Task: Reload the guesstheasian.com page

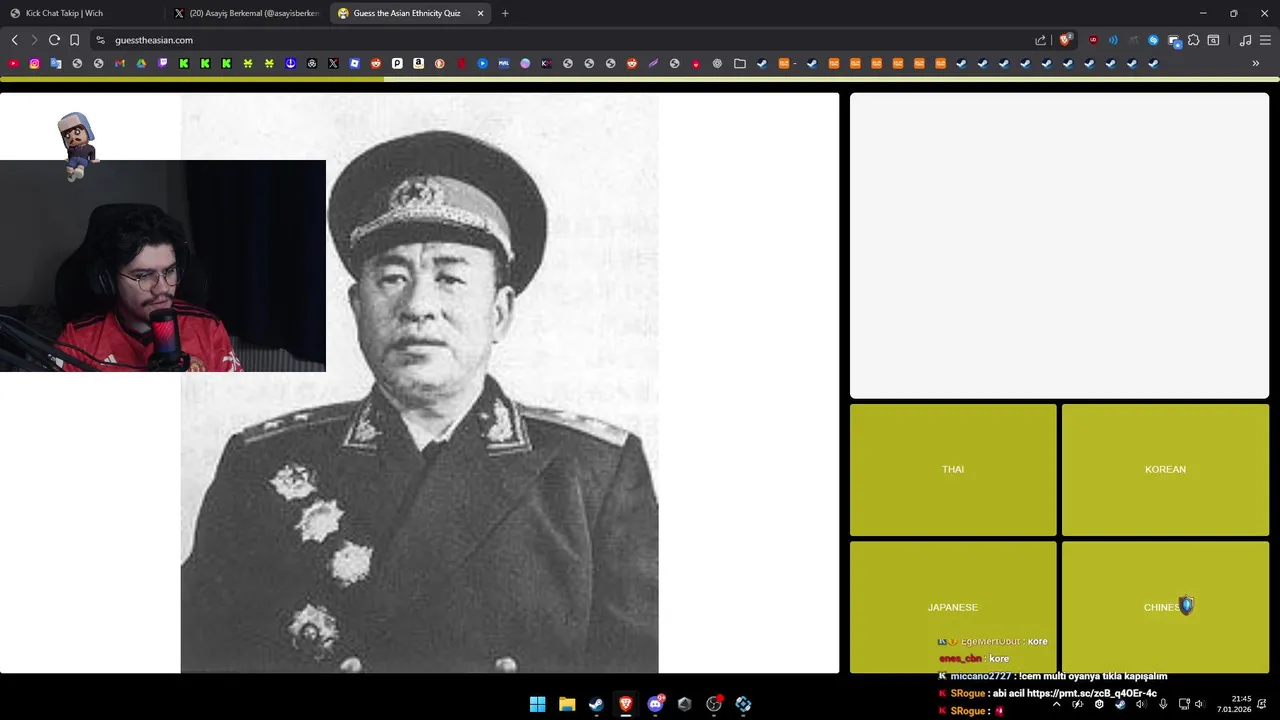Action: point(54,40)
